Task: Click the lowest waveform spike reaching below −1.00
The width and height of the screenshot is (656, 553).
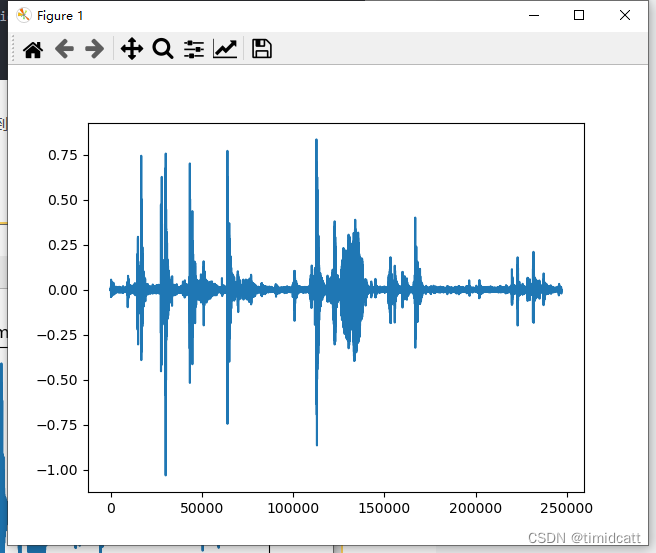Action: [x=166, y=469]
